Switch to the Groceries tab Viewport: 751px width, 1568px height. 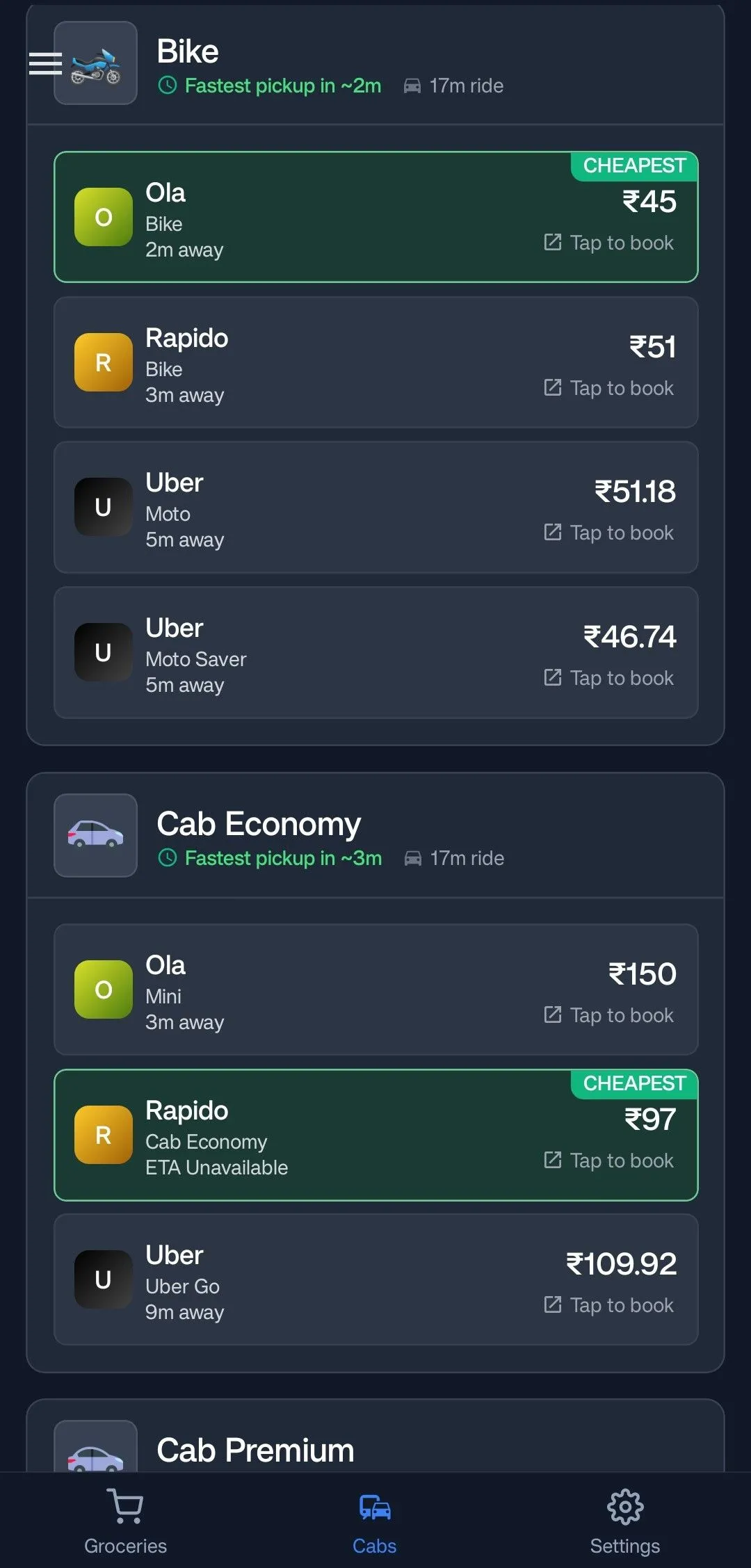click(x=126, y=1521)
